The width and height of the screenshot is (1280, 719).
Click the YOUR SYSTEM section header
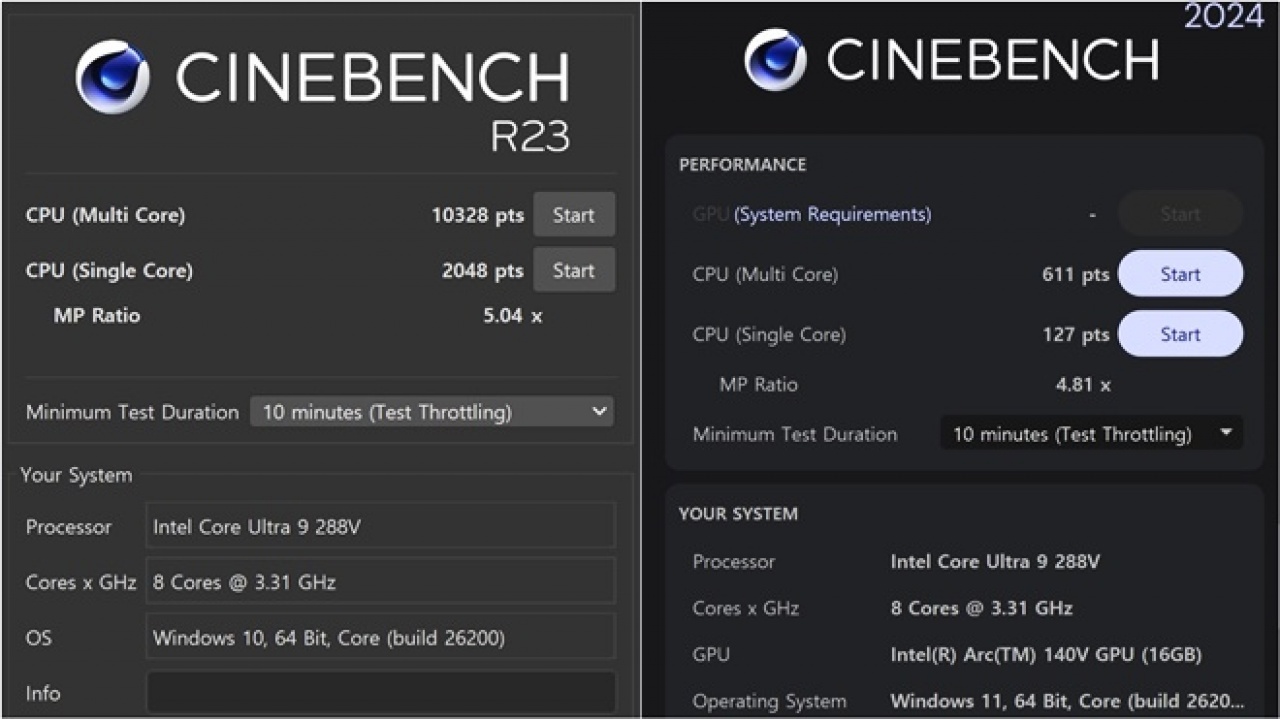point(738,514)
